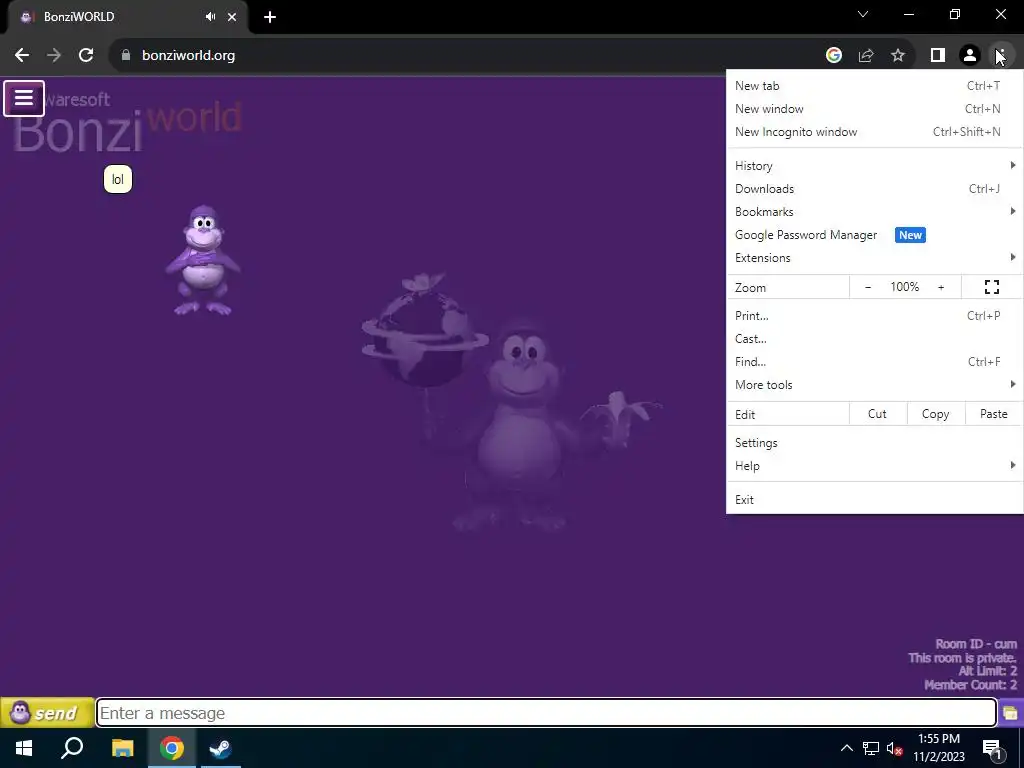Close the BonziWORLD tab
Viewport: 1024px width, 768px height.
pos(232,17)
